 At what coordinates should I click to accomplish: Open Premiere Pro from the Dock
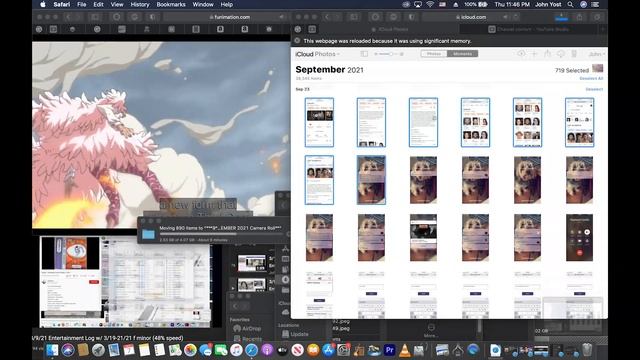(389, 350)
